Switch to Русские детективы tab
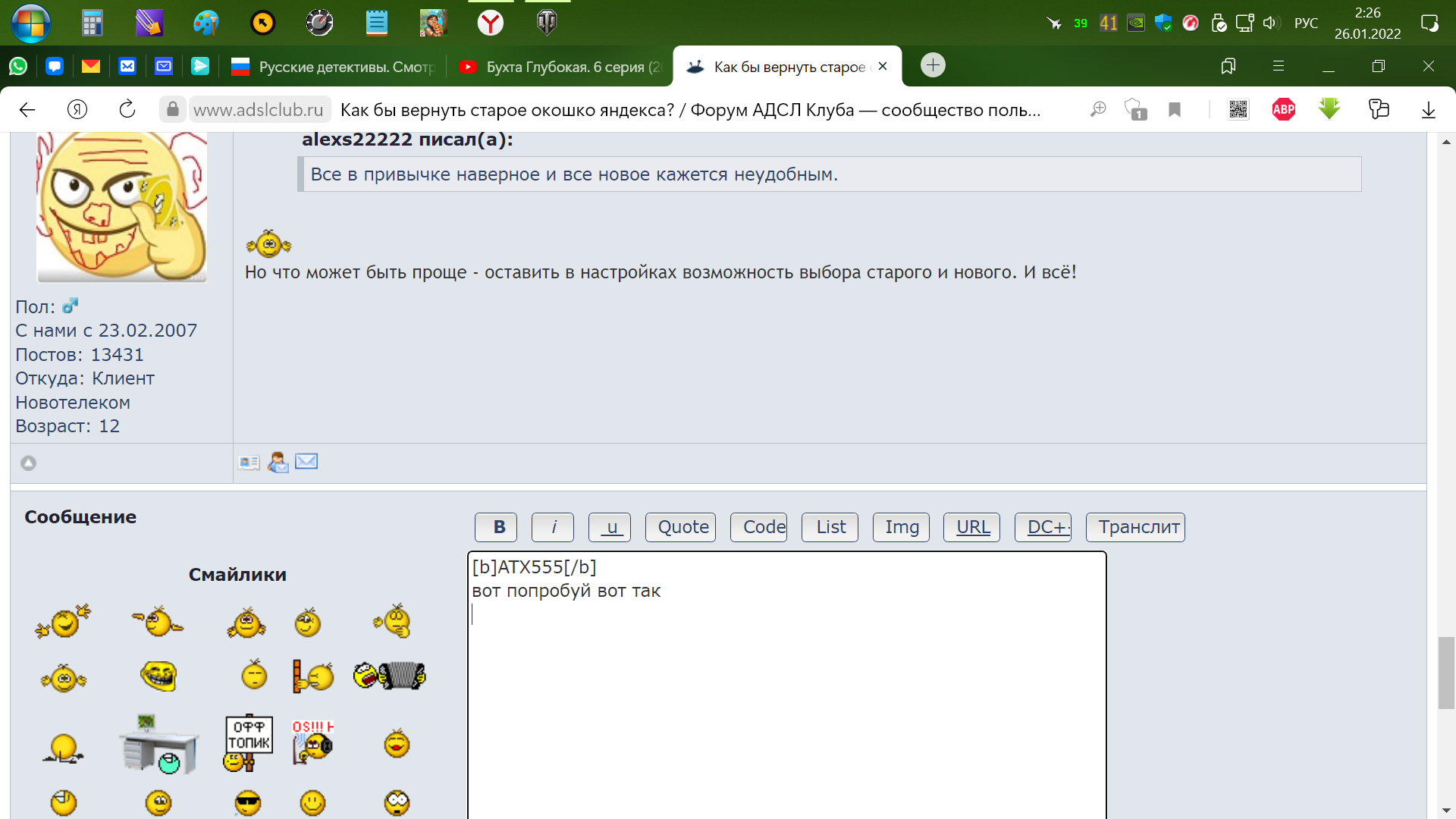This screenshot has height=819, width=1456. (x=334, y=67)
